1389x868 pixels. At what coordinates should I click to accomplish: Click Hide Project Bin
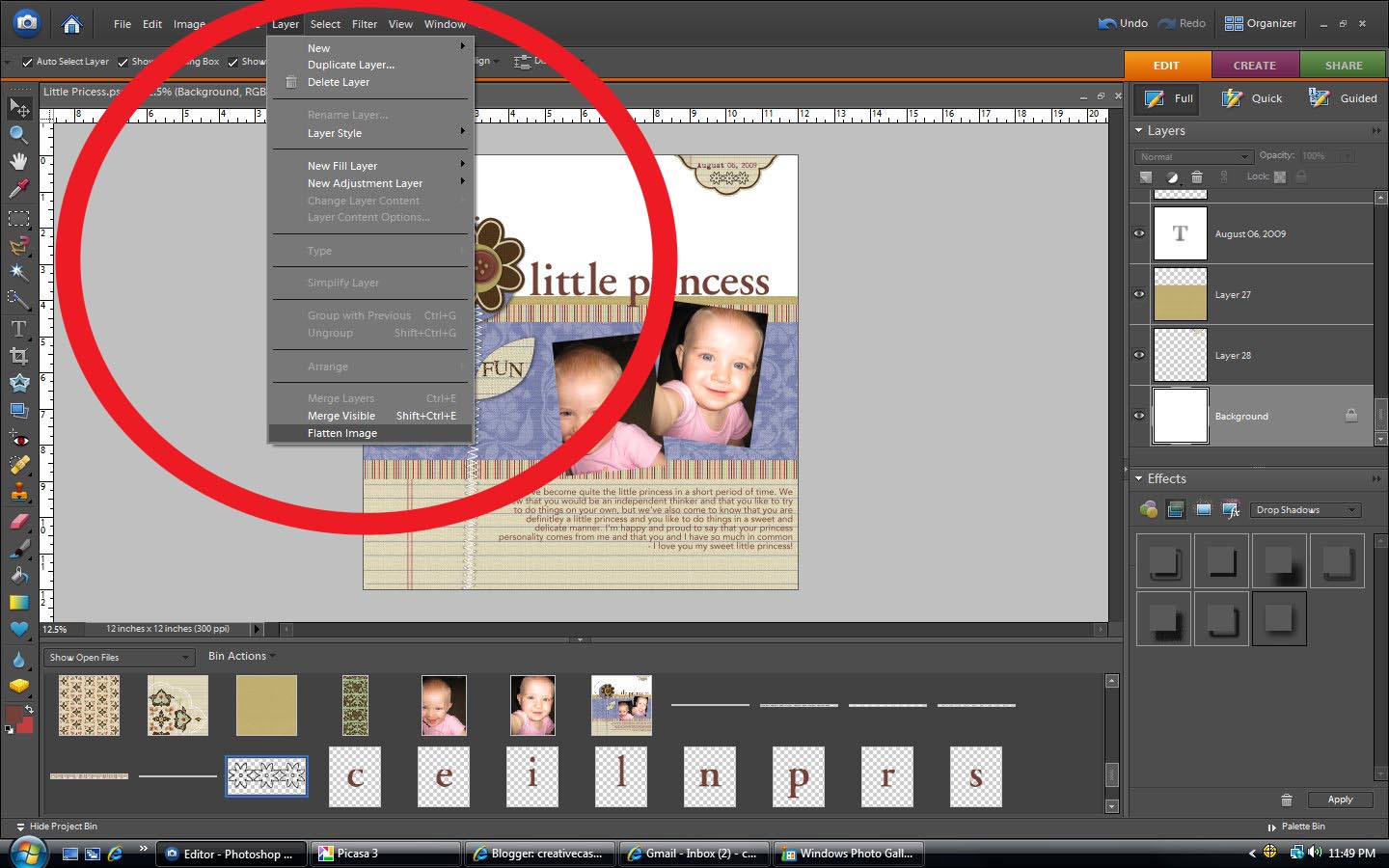coord(56,827)
